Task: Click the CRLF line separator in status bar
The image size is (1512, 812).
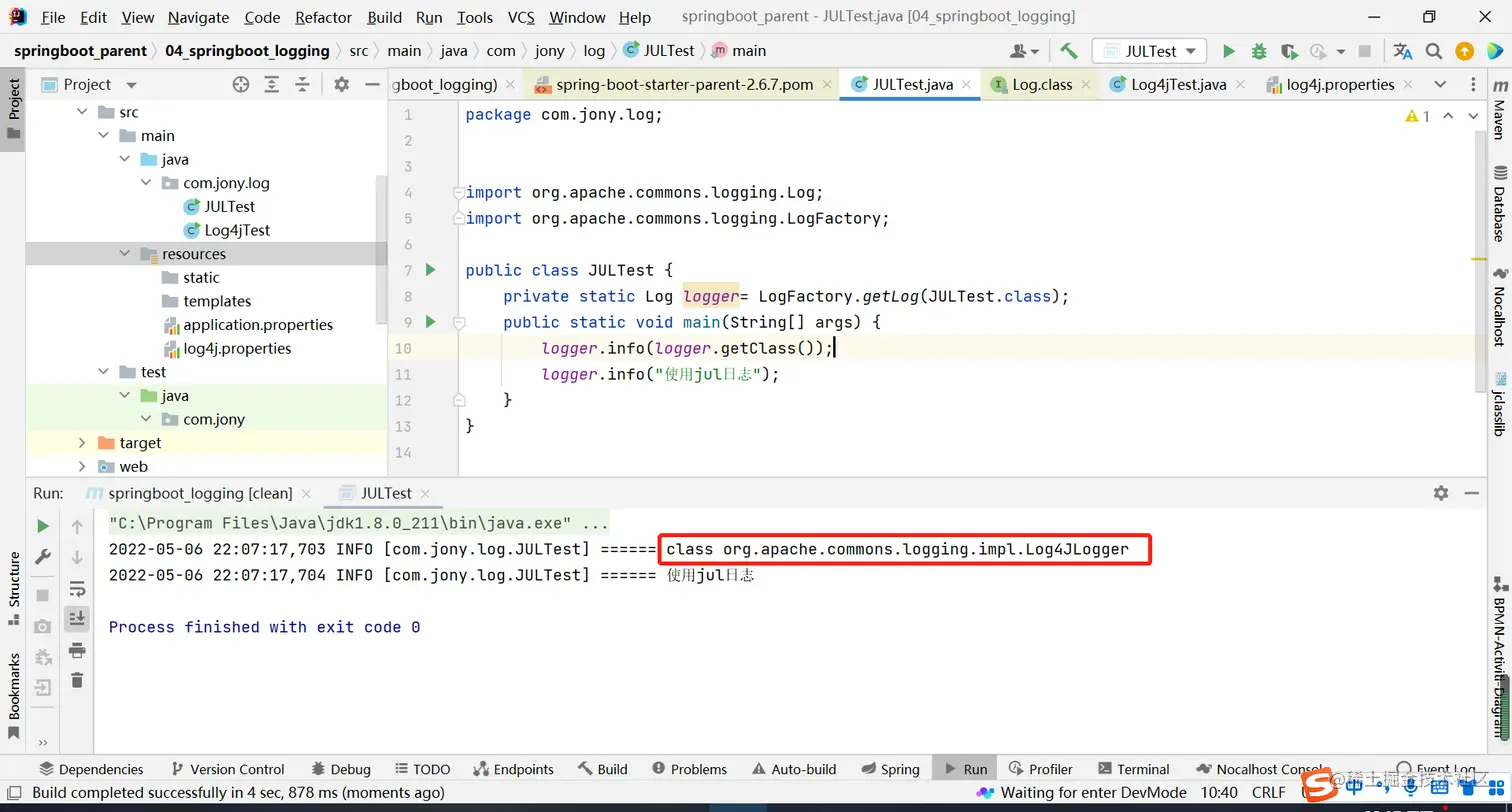Action: (x=1269, y=793)
